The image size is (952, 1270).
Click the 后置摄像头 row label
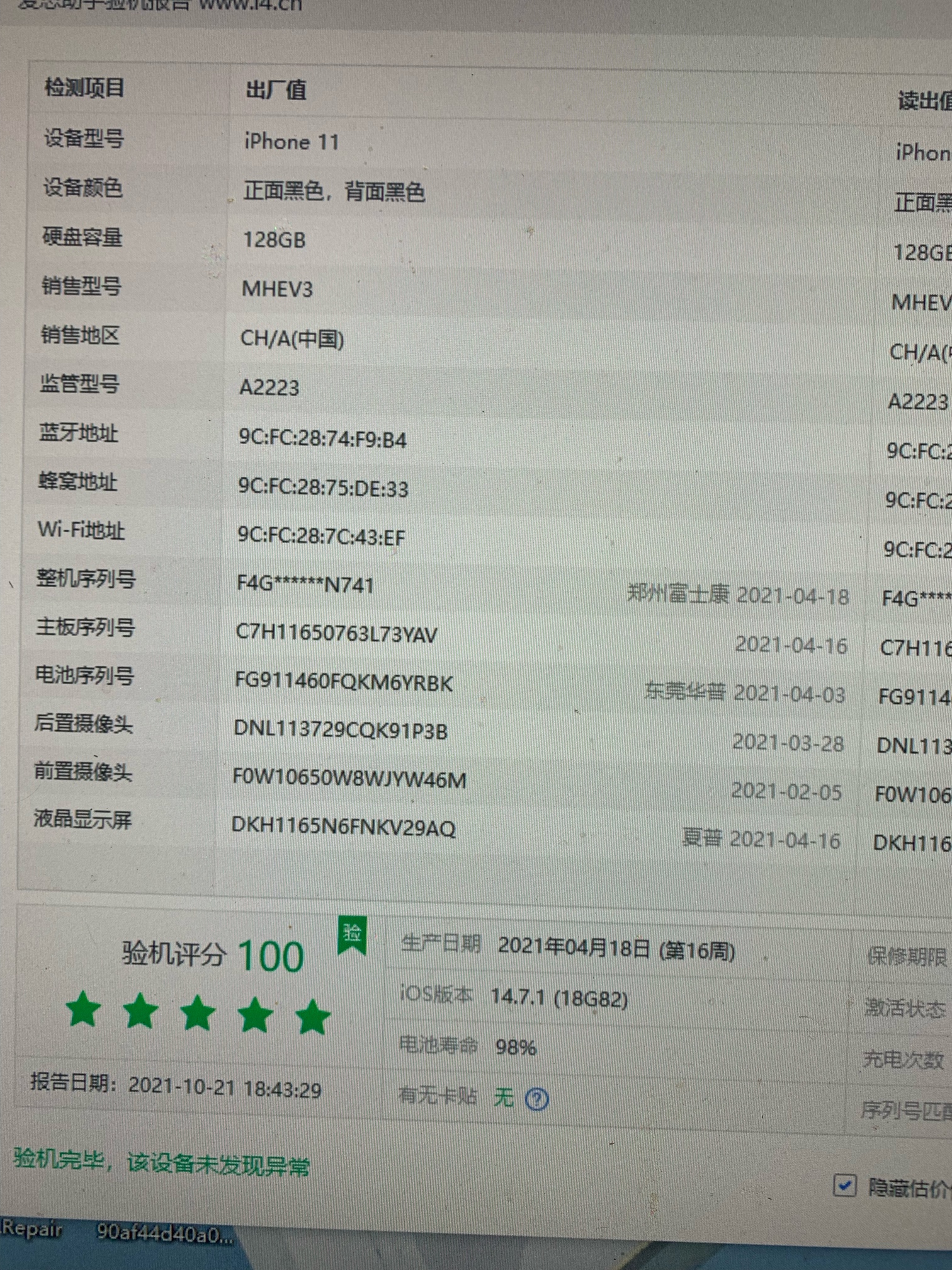point(83,724)
